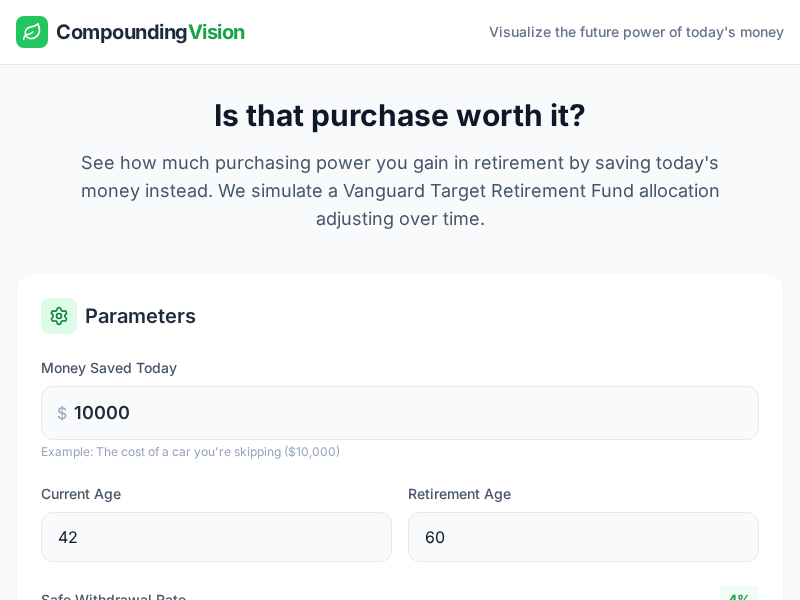This screenshot has width=800, height=600.
Task: Click the dollar sign prefix in the money input
Action: (x=62, y=413)
